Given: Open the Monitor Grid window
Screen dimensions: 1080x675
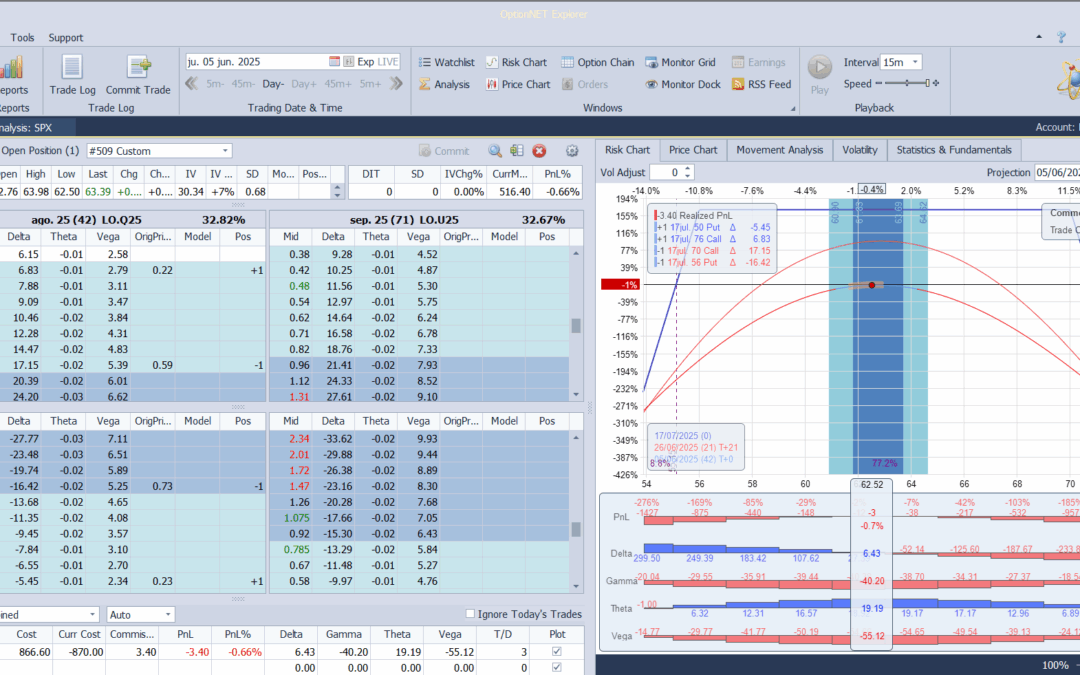Looking at the screenshot, I should 680,62.
